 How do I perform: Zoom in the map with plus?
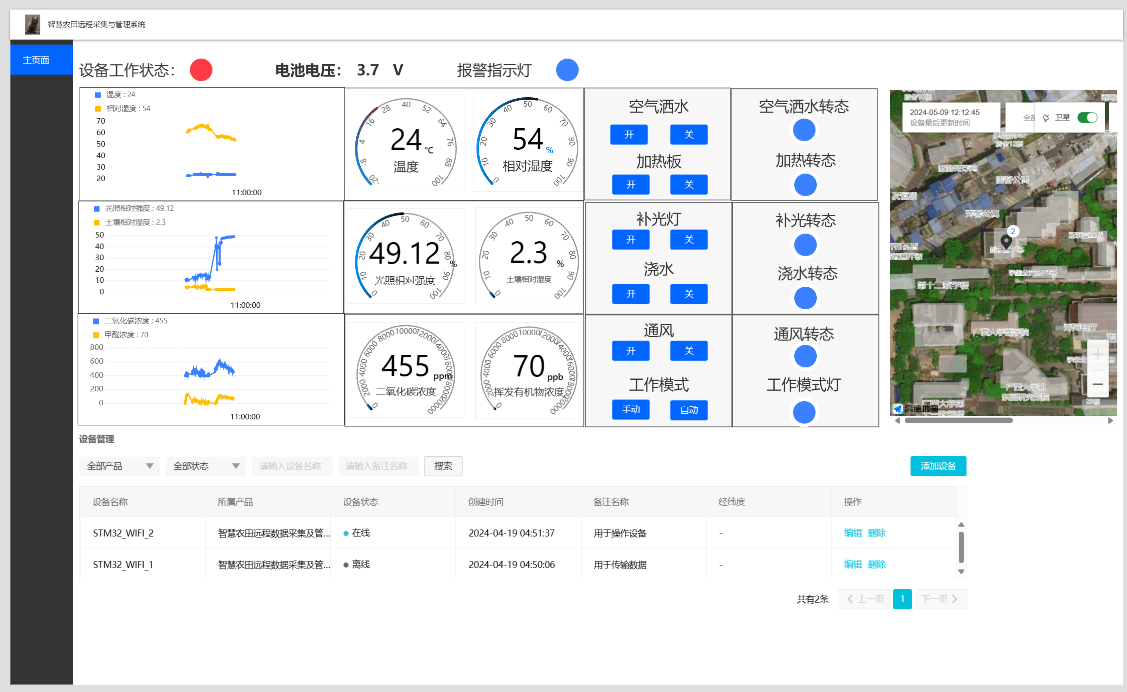tap(1097, 354)
